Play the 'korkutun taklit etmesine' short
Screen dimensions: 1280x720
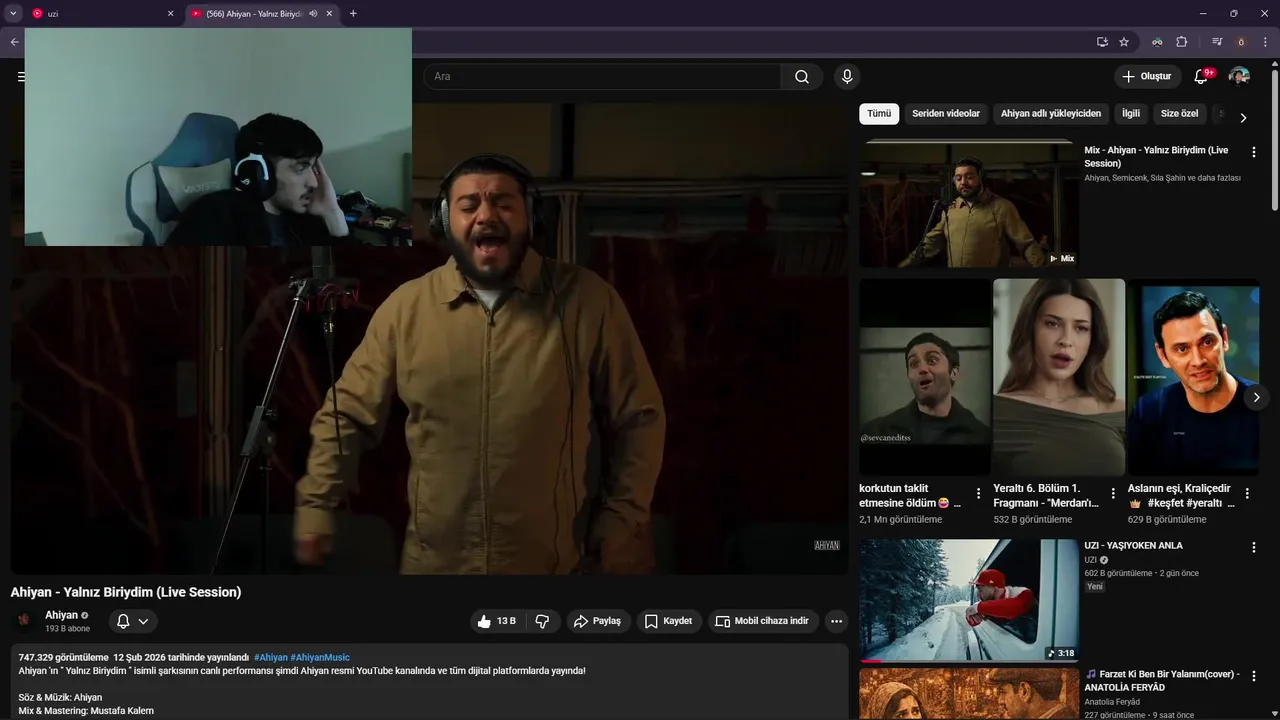click(x=925, y=377)
